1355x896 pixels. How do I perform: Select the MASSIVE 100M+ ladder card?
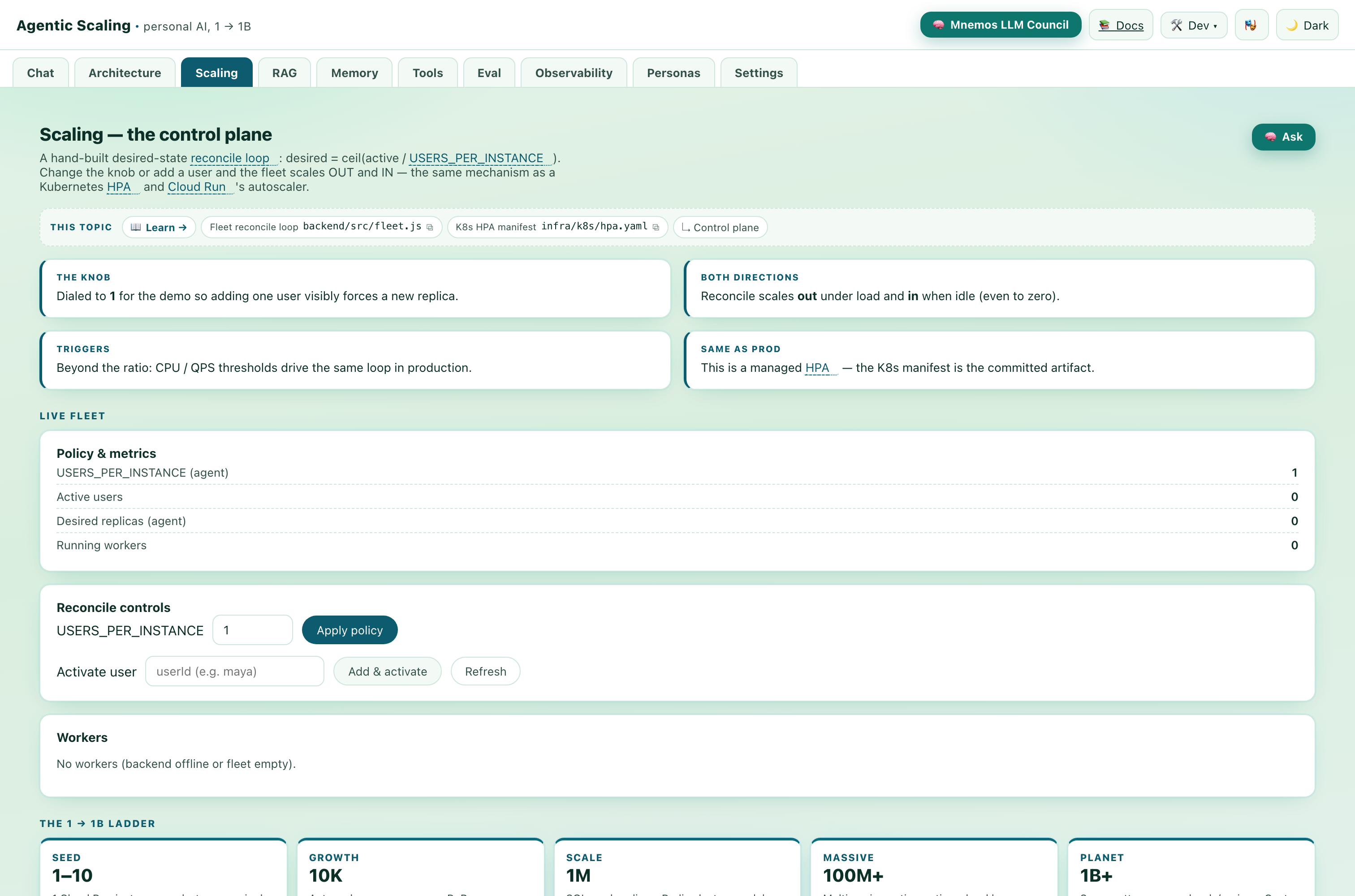(x=934, y=867)
